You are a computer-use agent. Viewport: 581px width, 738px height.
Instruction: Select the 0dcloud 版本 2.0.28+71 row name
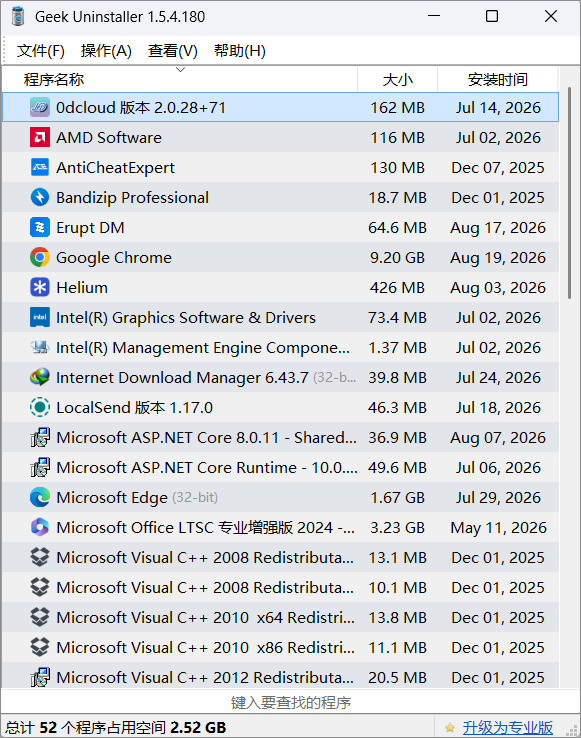pos(141,108)
